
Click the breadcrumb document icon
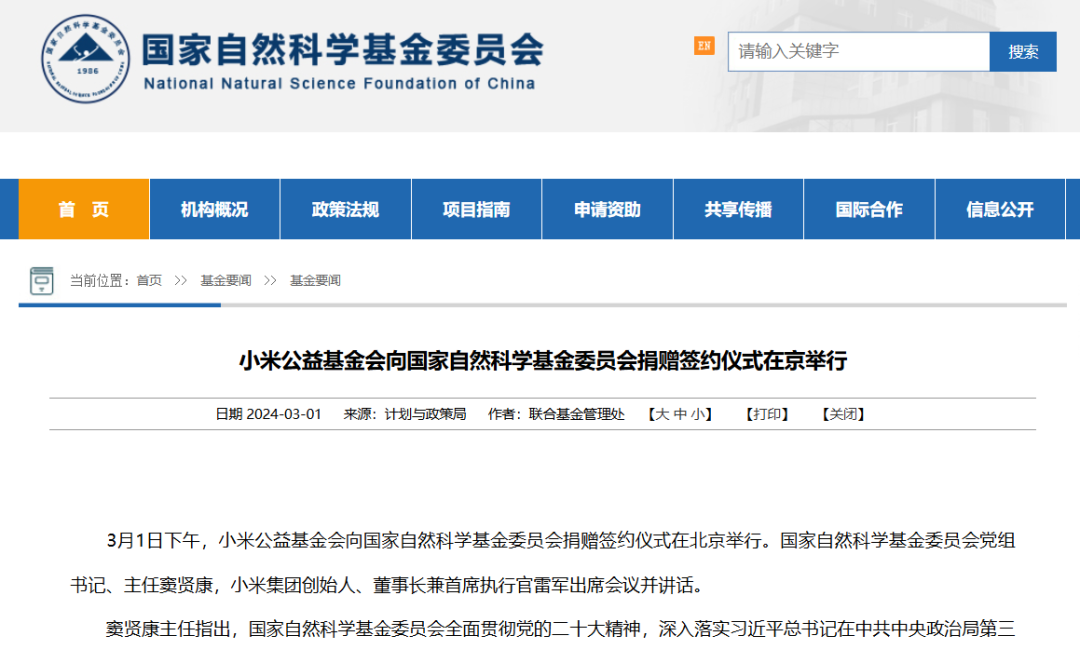coord(42,280)
